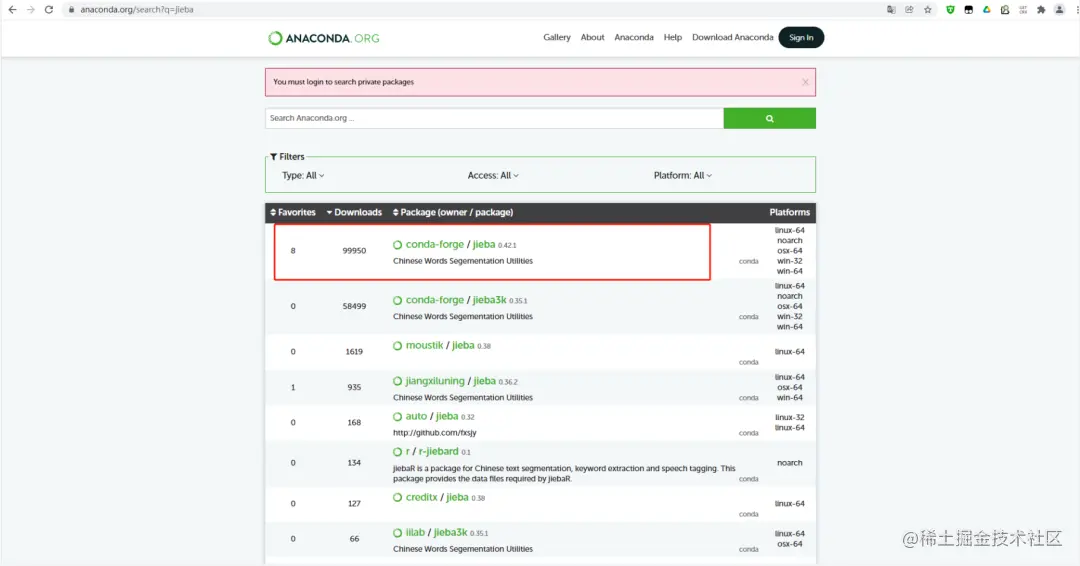Click the Platforms column header
The width and height of the screenshot is (1080, 566).
click(789, 212)
